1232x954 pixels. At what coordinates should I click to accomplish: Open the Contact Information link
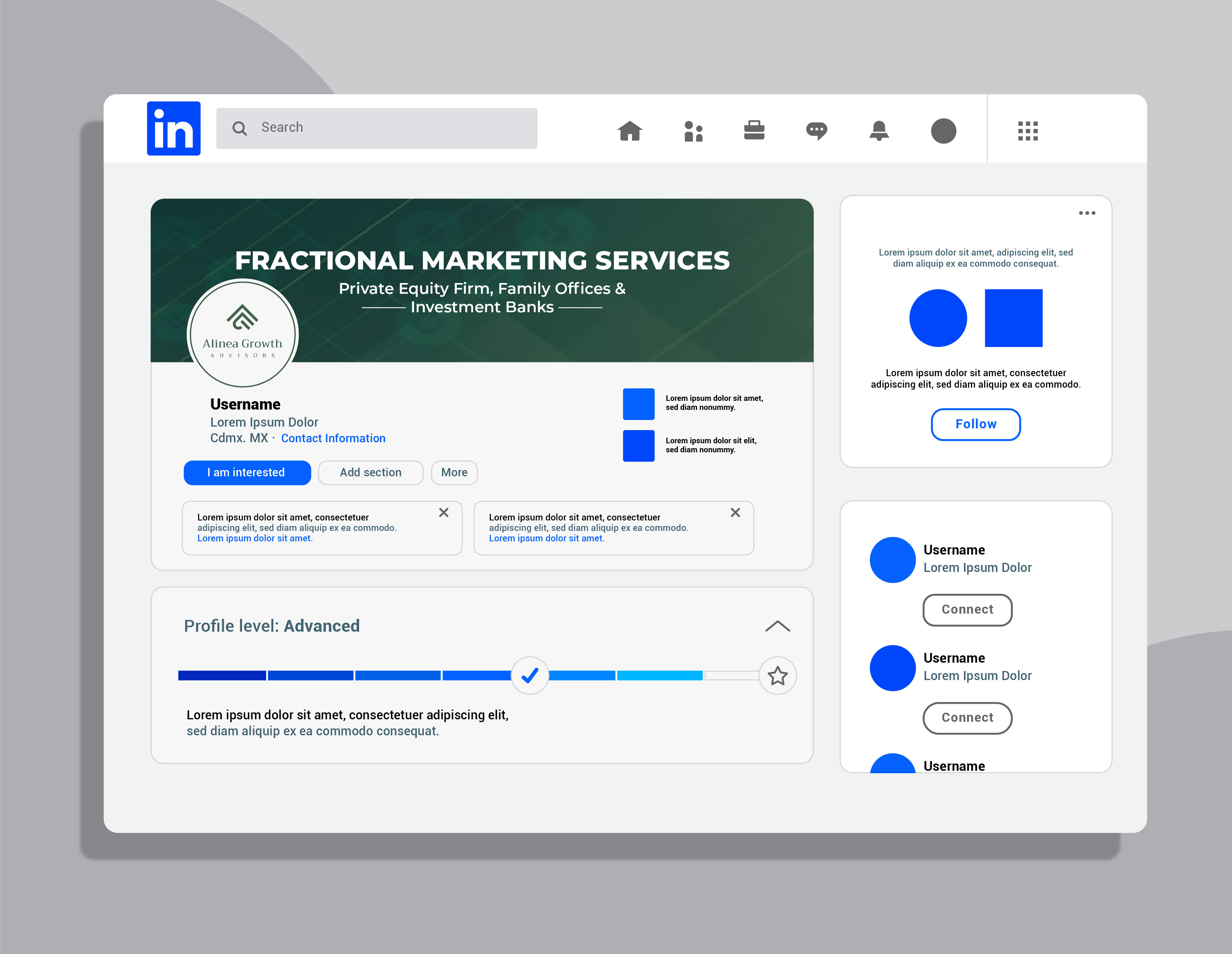coord(333,438)
